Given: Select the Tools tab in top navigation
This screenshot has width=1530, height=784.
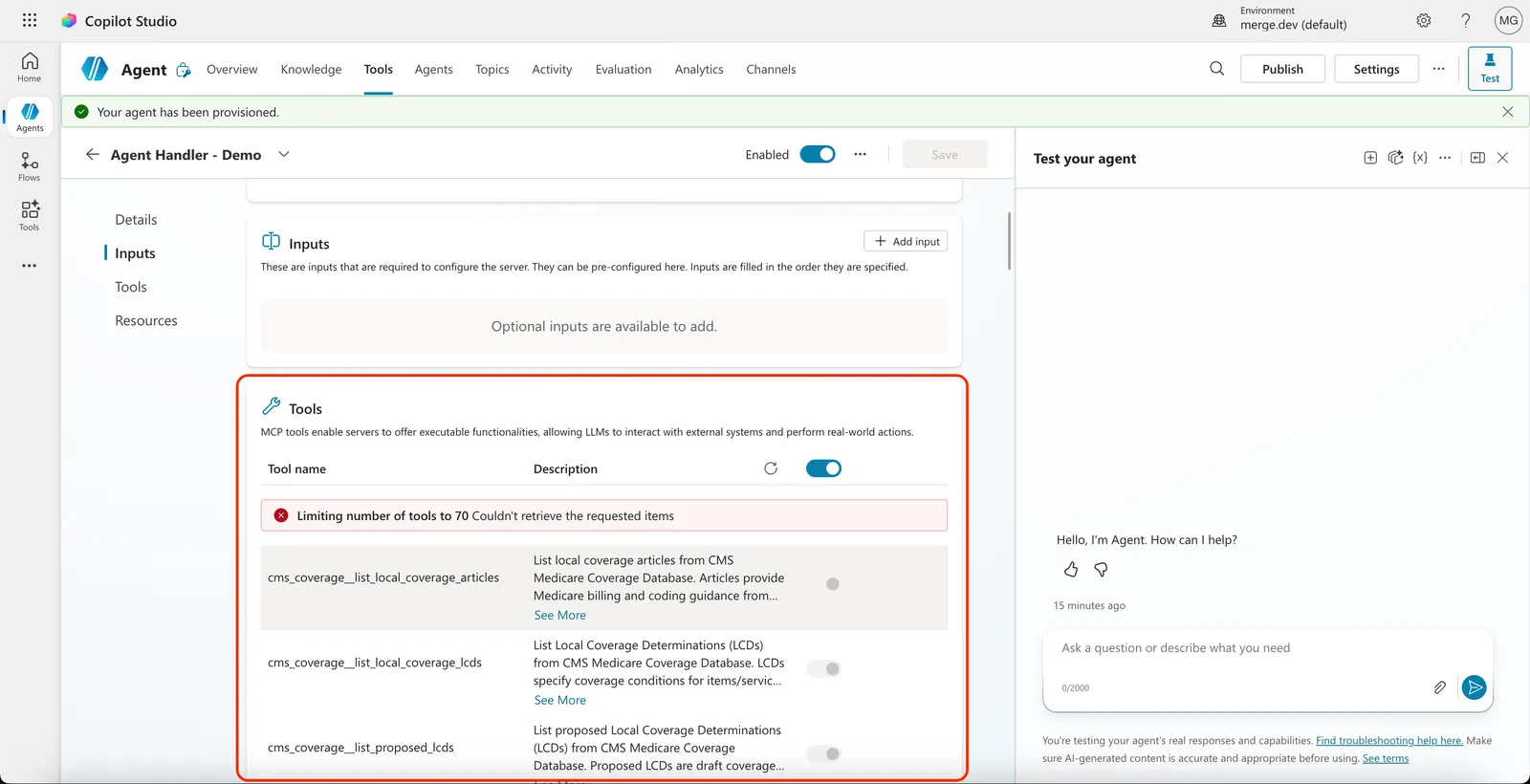Looking at the screenshot, I should coord(379,69).
